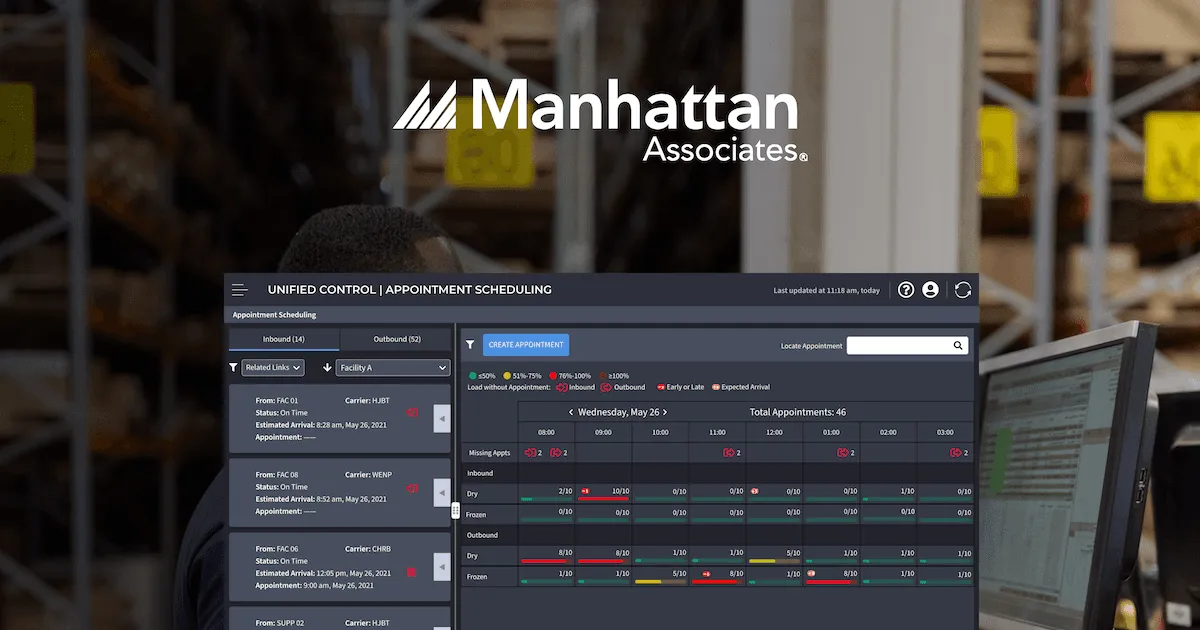
Task: Click the Missing Appts row label
Action: click(x=489, y=454)
